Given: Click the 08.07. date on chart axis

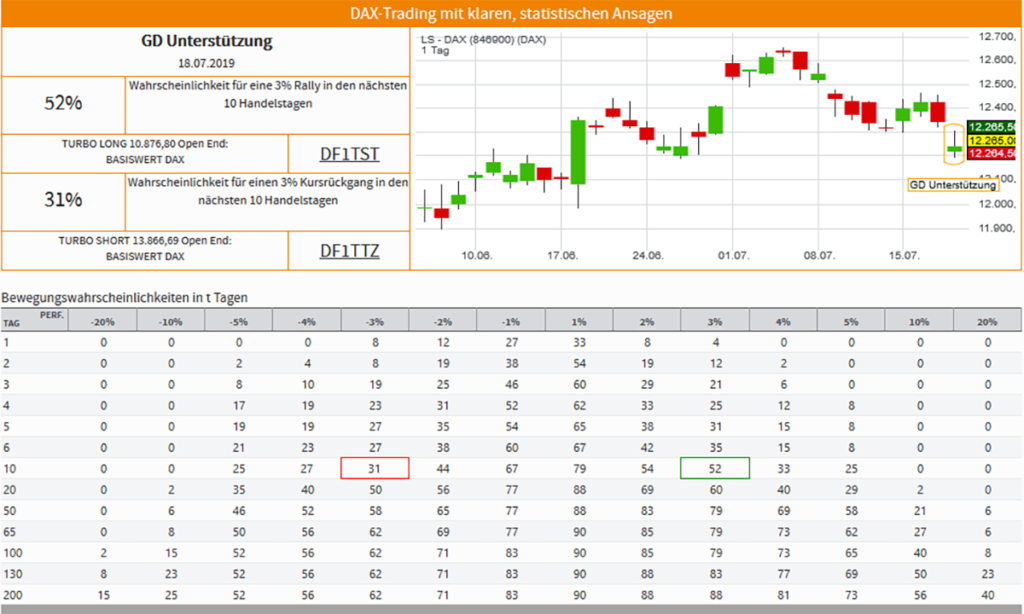Looking at the screenshot, I should tap(818, 255).
